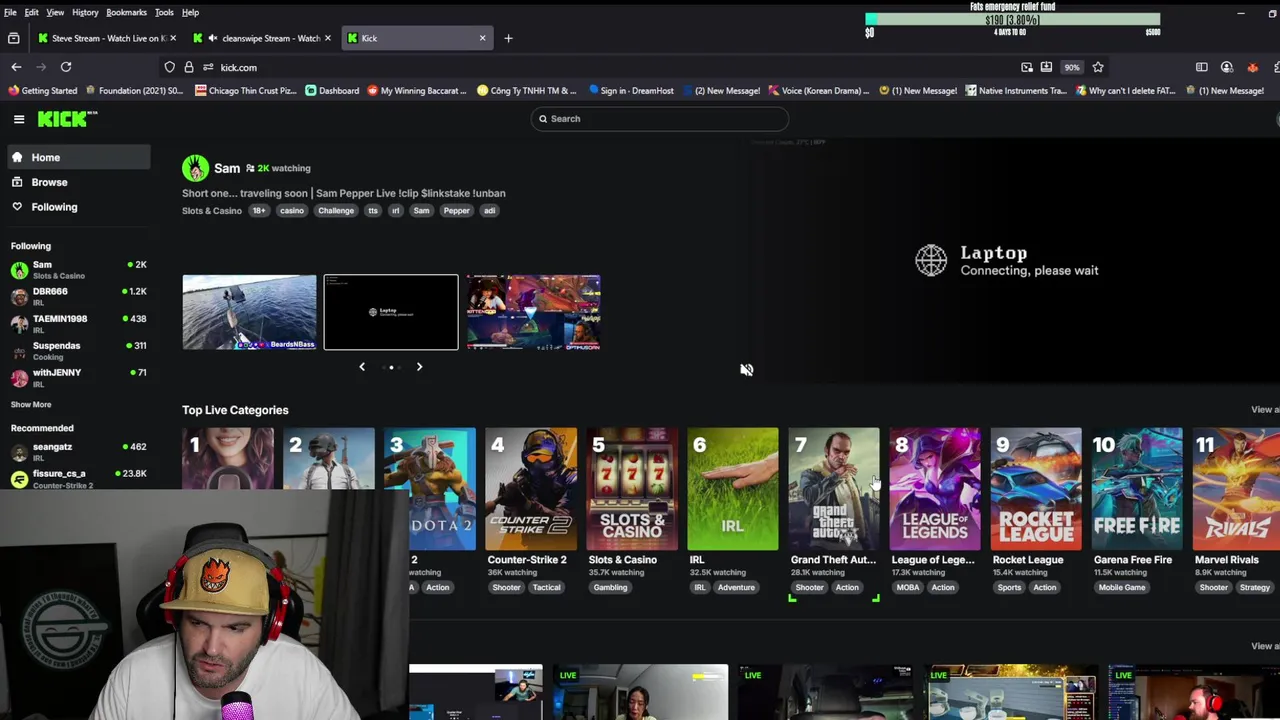This screenshot has height=720, width=1280.
Task: Open the IRL category card
Action: tap(733, 489)
